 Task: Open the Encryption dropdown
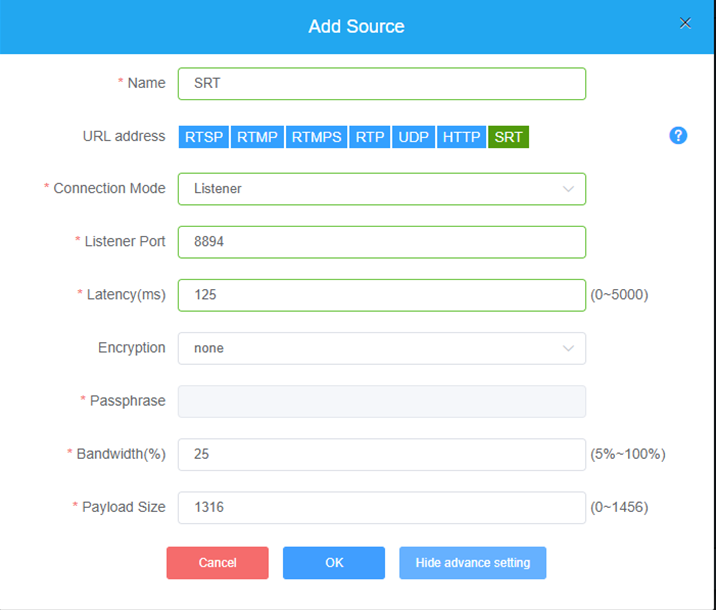(382, 348)
